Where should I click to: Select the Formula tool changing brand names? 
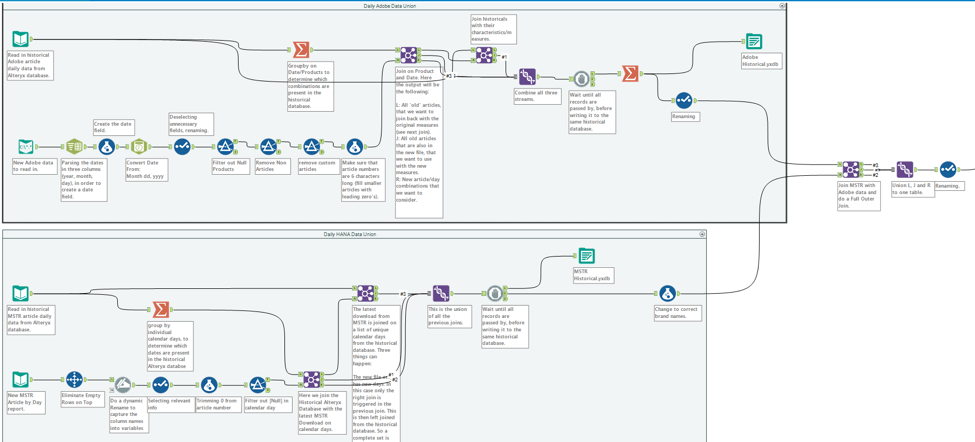pos(667,293)
